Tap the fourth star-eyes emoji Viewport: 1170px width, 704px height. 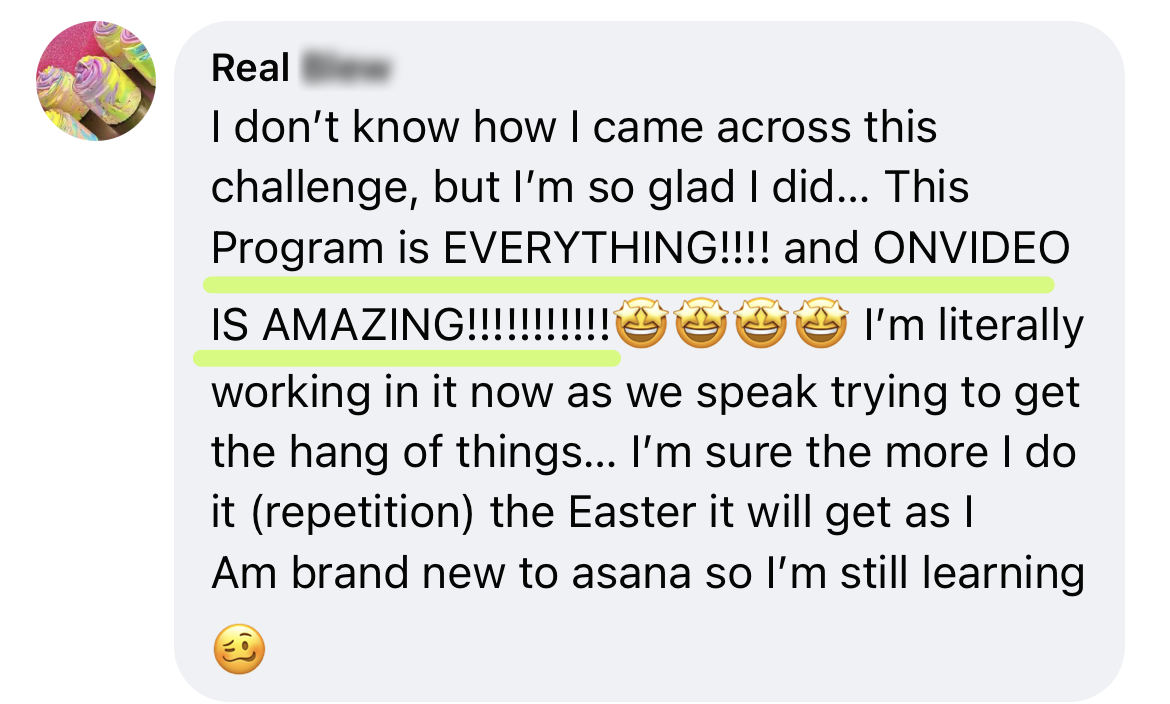tap(821, 323)
